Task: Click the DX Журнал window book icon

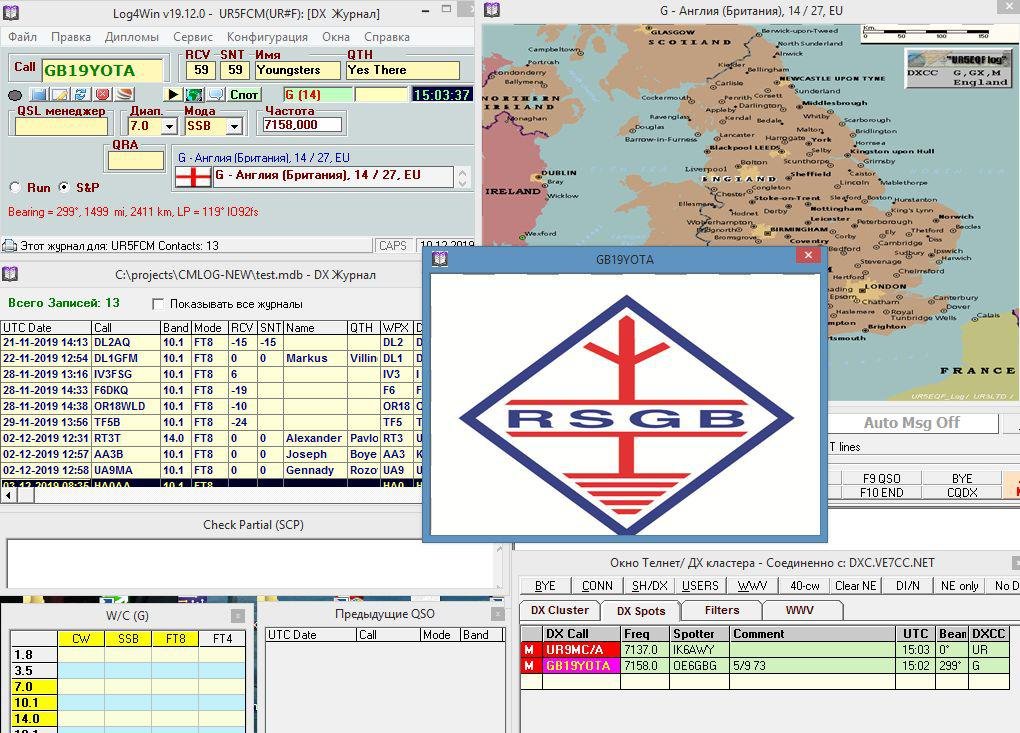Action: pos(10,274)
